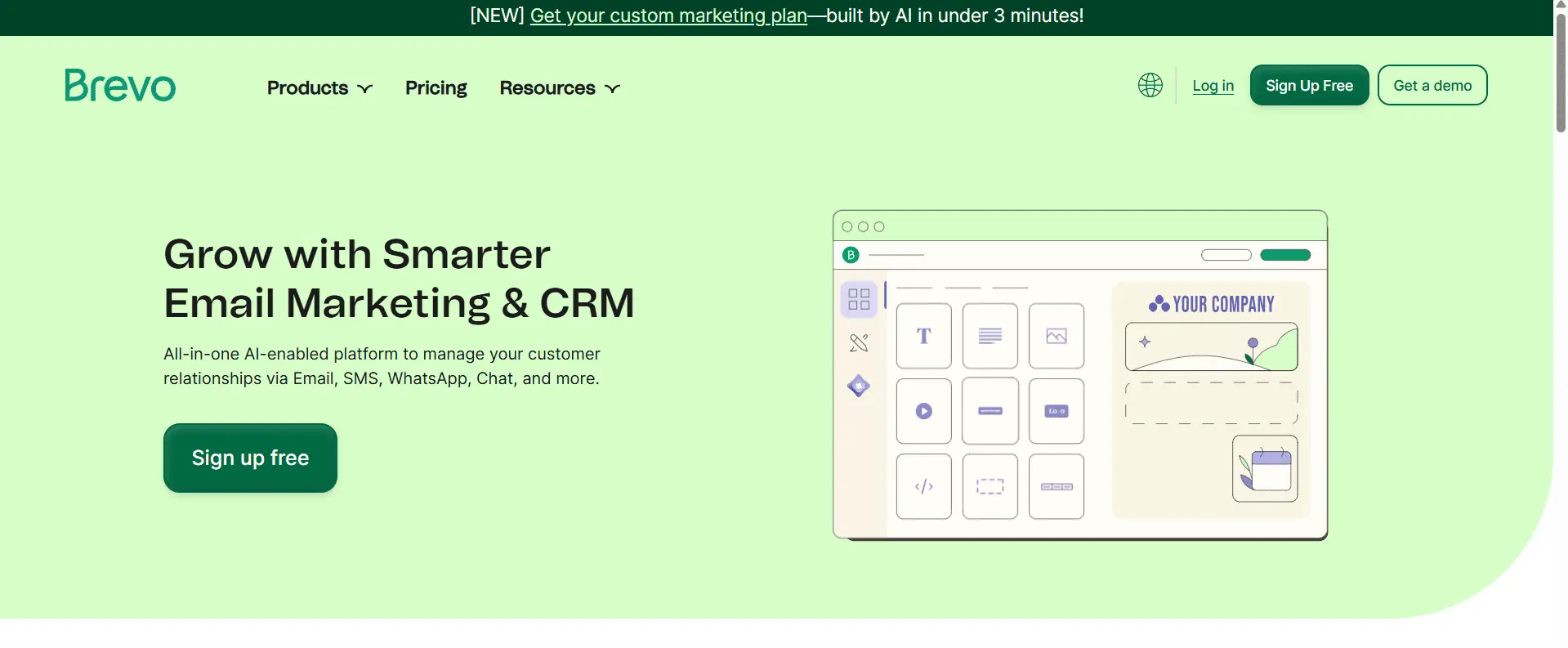Click the pencil design sidebar icon
Screen dimensions: 1568x648
click(x=859, y=343)
